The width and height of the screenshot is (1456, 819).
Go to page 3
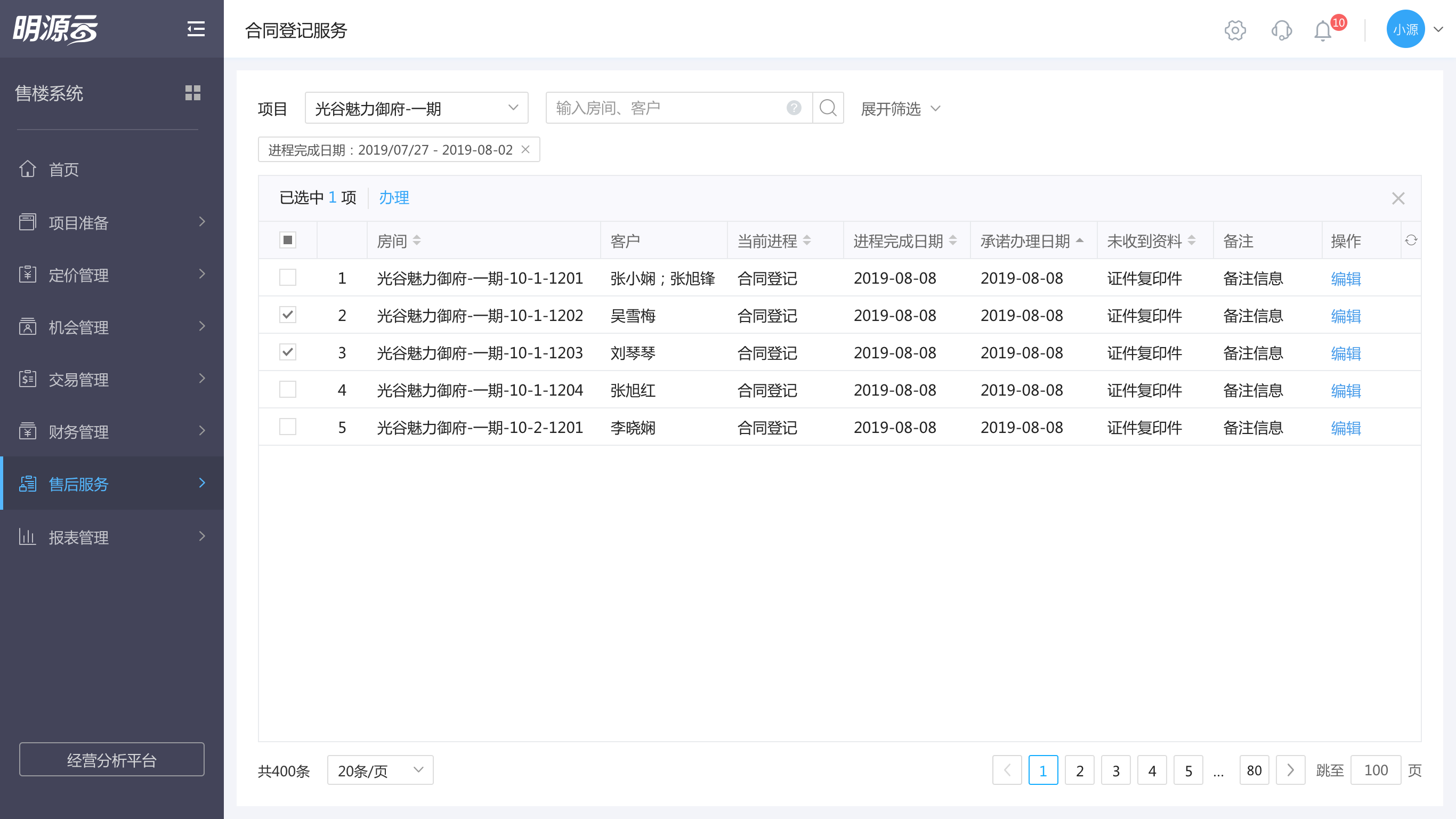[1116, 770]
